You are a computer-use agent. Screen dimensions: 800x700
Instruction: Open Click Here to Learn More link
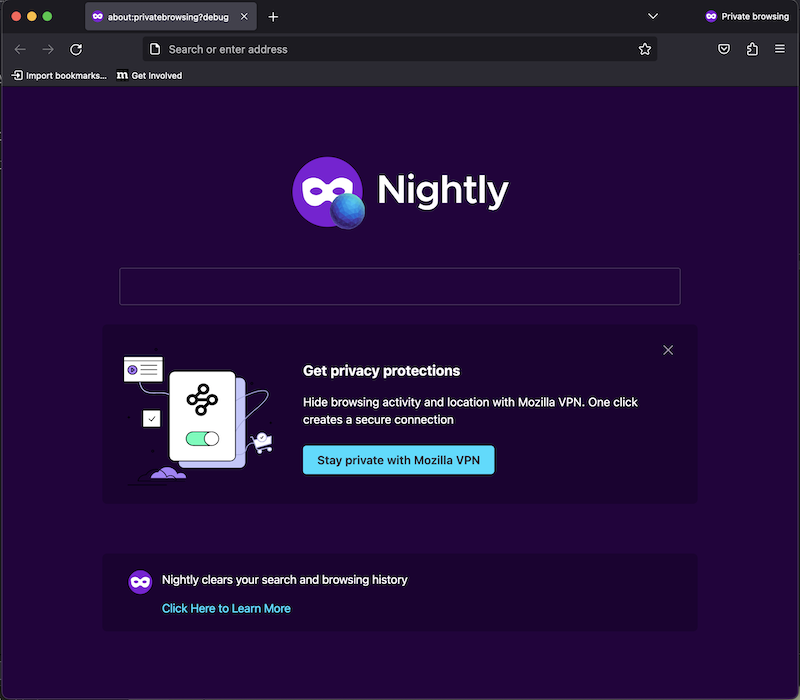pyautogui.click(x=226, y=608)
